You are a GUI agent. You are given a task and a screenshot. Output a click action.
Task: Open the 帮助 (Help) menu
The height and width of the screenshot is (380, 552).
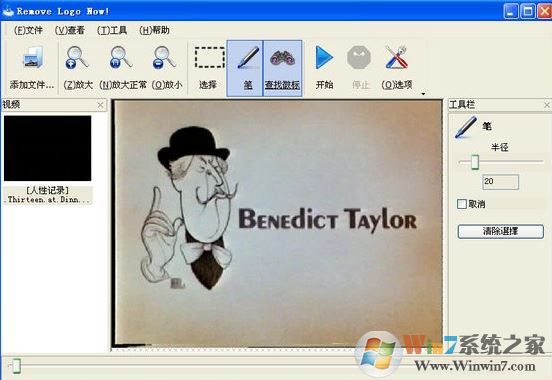[154, 30]
